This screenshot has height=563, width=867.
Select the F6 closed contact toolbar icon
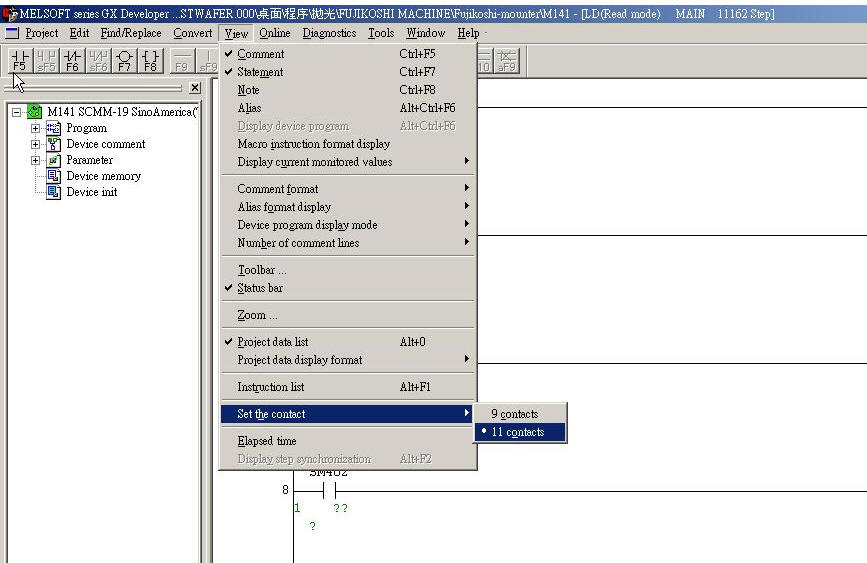(x=72, y=61)
